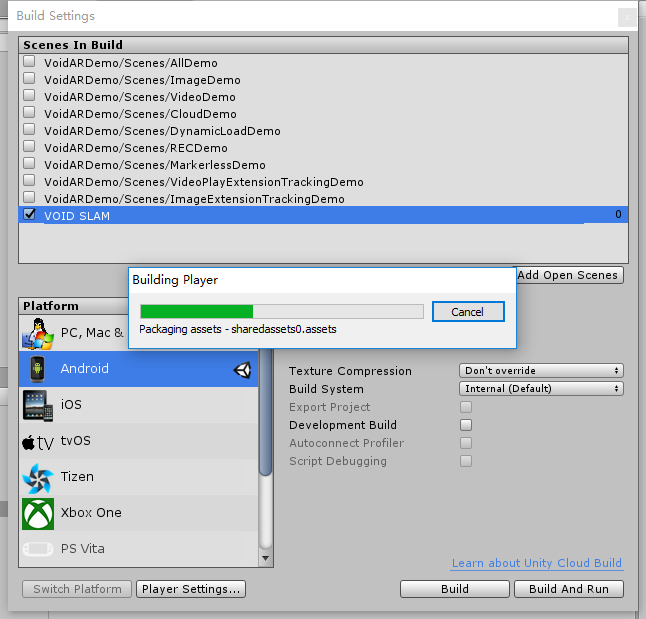Open the Texture Compression dropdown
This screenshot has height=619, width=646.
coord(541,370)
